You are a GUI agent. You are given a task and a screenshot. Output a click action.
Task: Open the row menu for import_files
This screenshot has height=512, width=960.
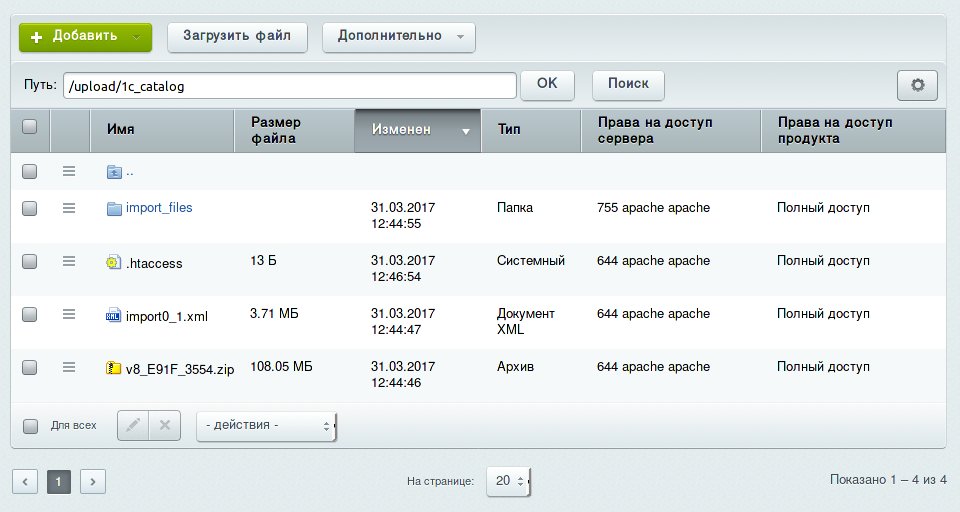coord(69,208)
